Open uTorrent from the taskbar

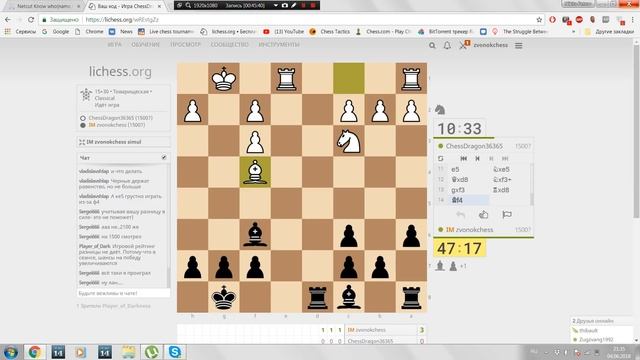(x=152, y=352)
